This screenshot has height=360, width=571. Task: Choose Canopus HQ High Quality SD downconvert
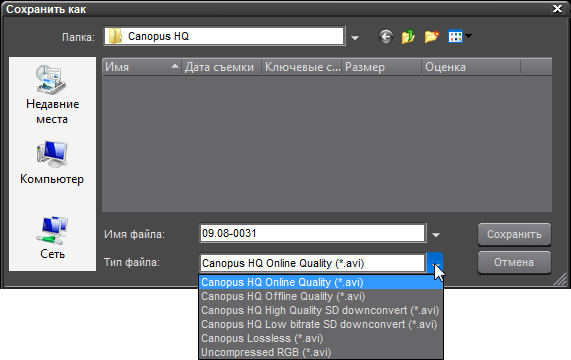[x=321, y=310]
